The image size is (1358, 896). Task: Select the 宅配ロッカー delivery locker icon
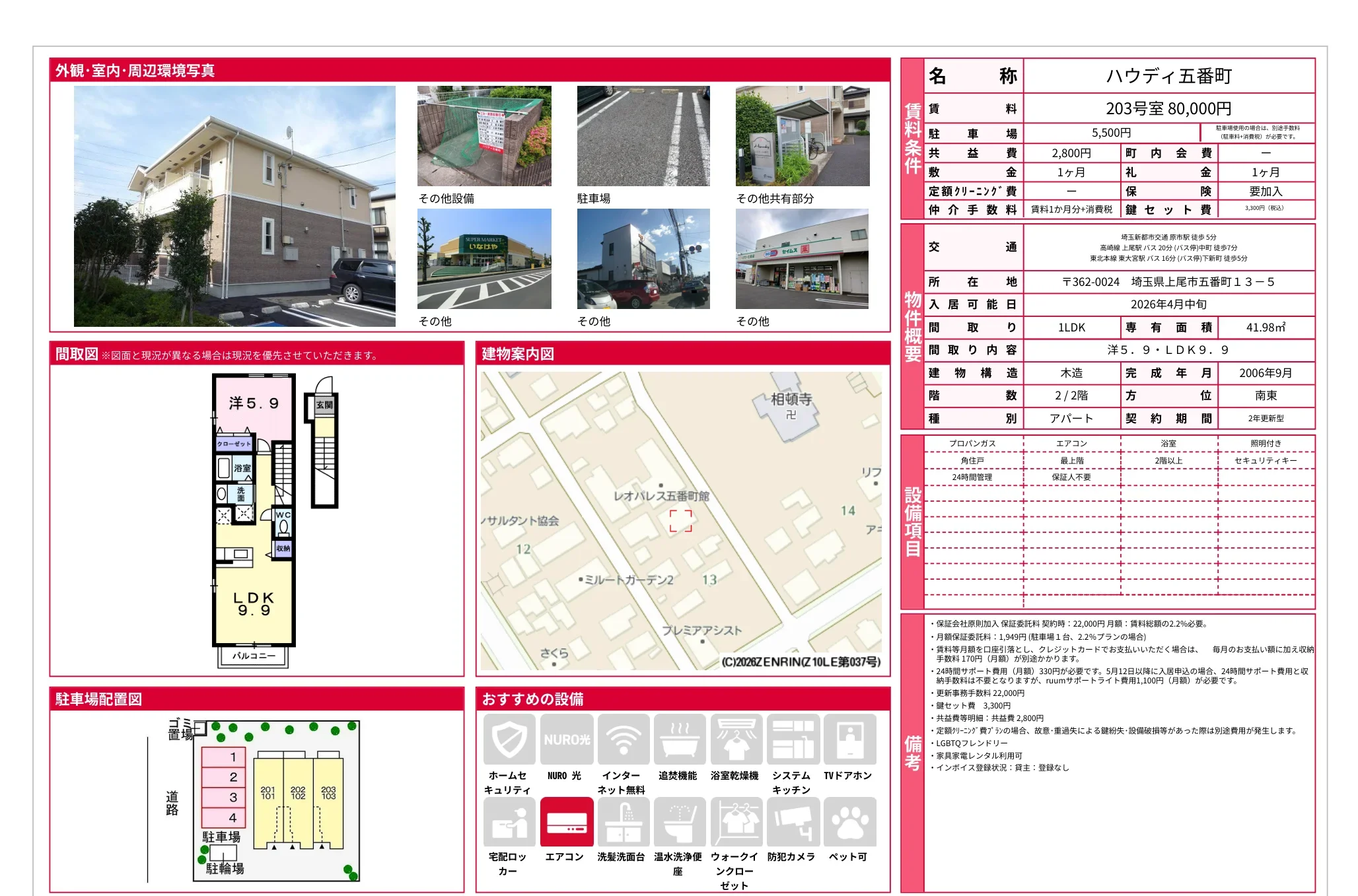tap(509, 823)
